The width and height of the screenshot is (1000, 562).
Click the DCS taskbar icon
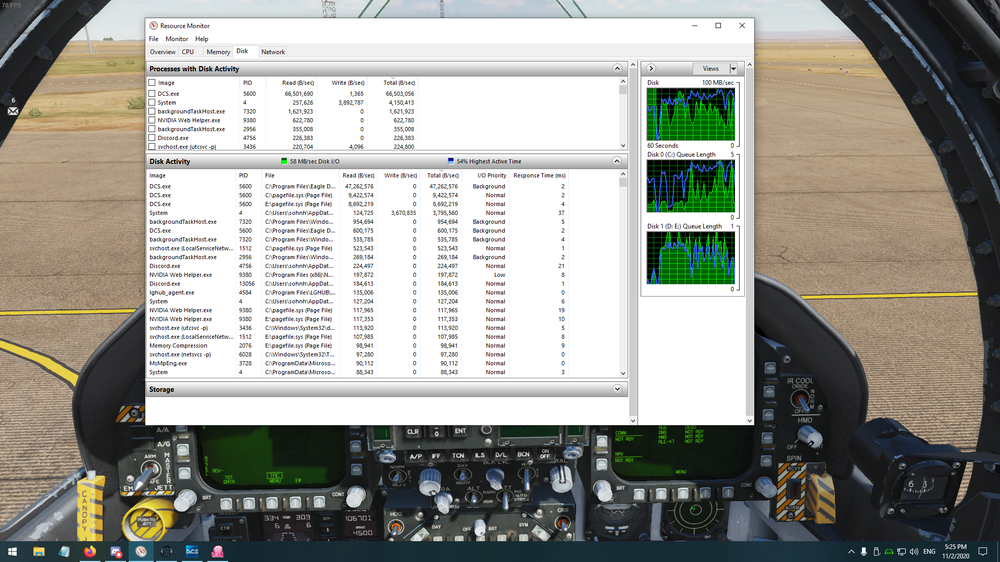click(192, 551)
